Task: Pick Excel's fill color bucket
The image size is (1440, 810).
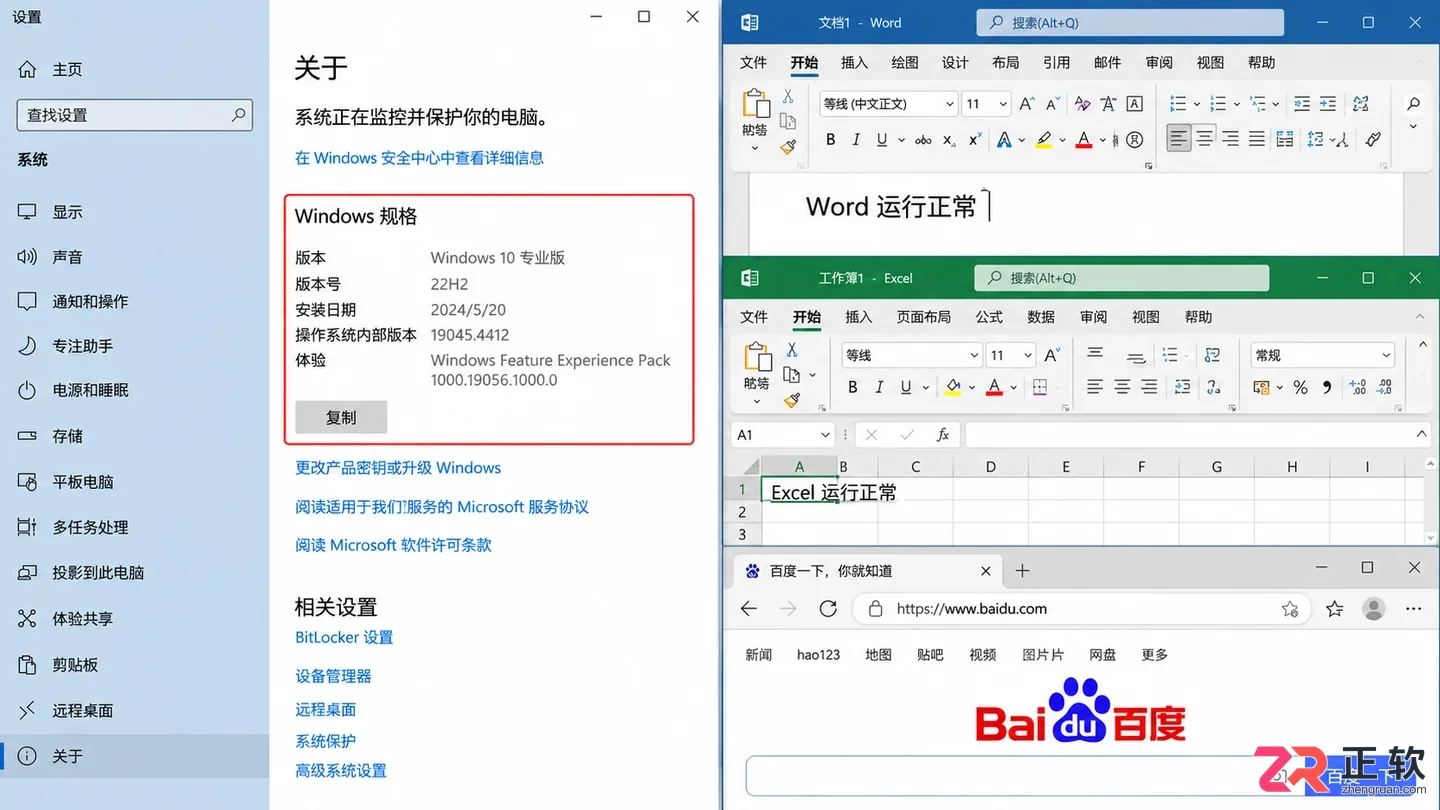Action: point(952,387)
